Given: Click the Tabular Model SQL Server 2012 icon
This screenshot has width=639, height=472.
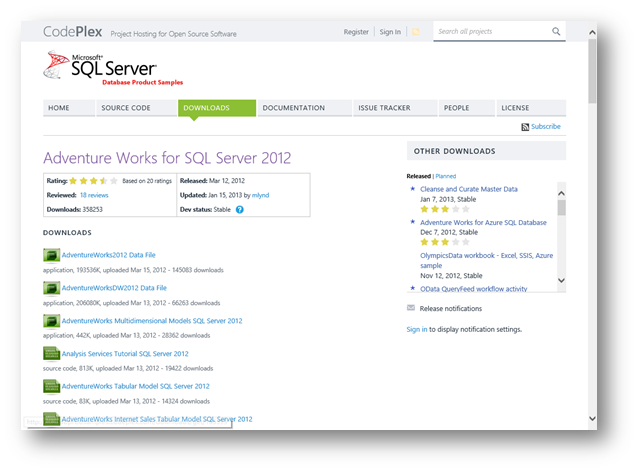Looking at the screenshot, I should point(51,386).
